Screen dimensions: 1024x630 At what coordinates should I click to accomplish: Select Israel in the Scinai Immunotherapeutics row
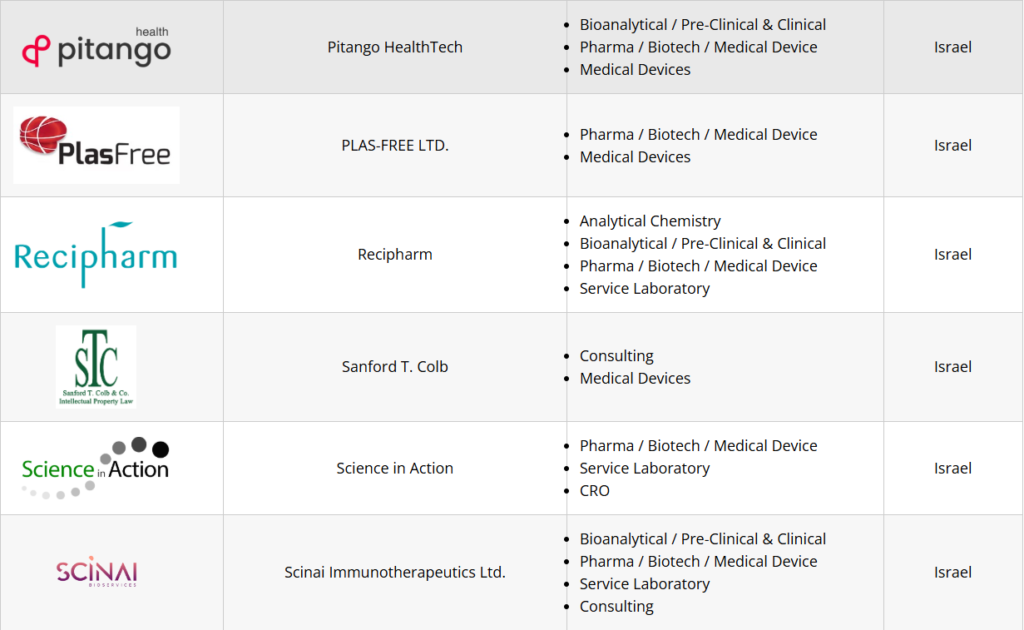(952, 573)
